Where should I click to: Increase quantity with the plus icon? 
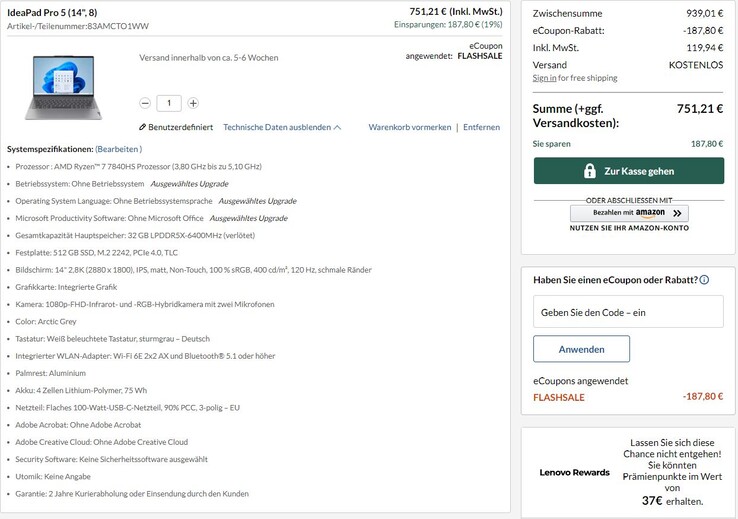193,103
